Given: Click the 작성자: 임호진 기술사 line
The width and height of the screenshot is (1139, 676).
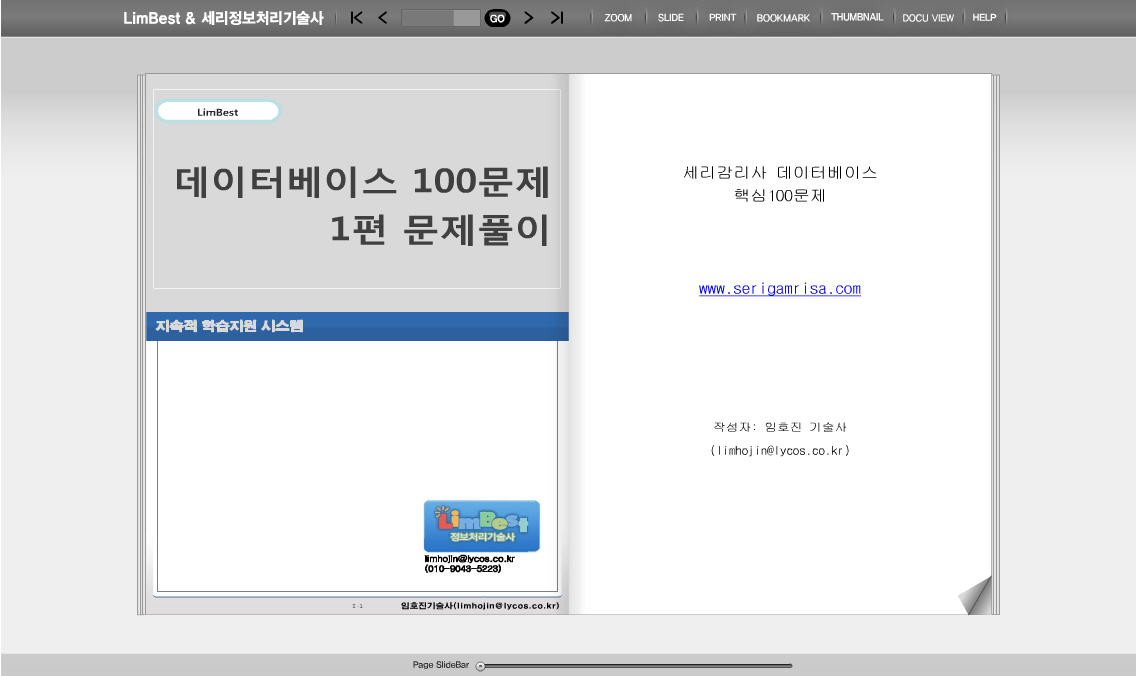Looking at the screenshot, I should point(780,427).
